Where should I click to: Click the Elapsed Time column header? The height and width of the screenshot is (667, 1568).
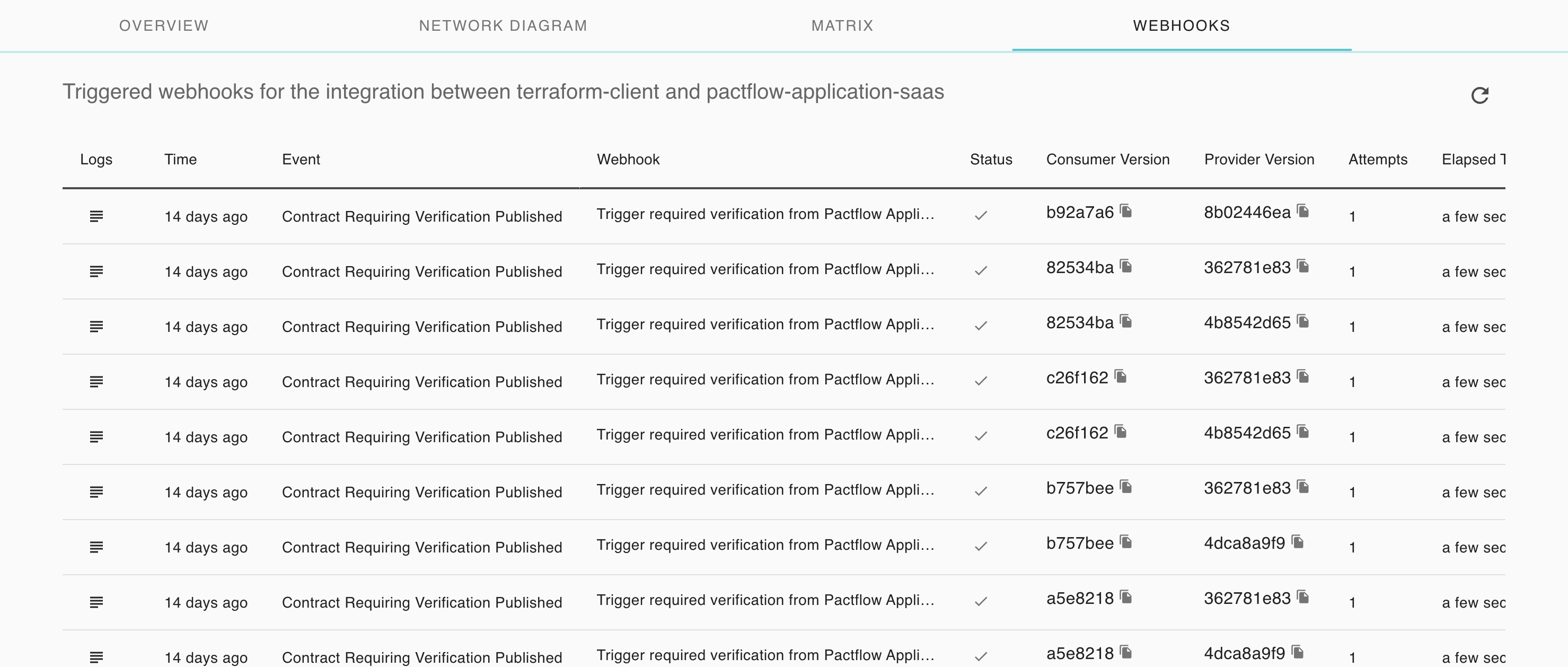pyautogui.click(x=1474, y=160)
